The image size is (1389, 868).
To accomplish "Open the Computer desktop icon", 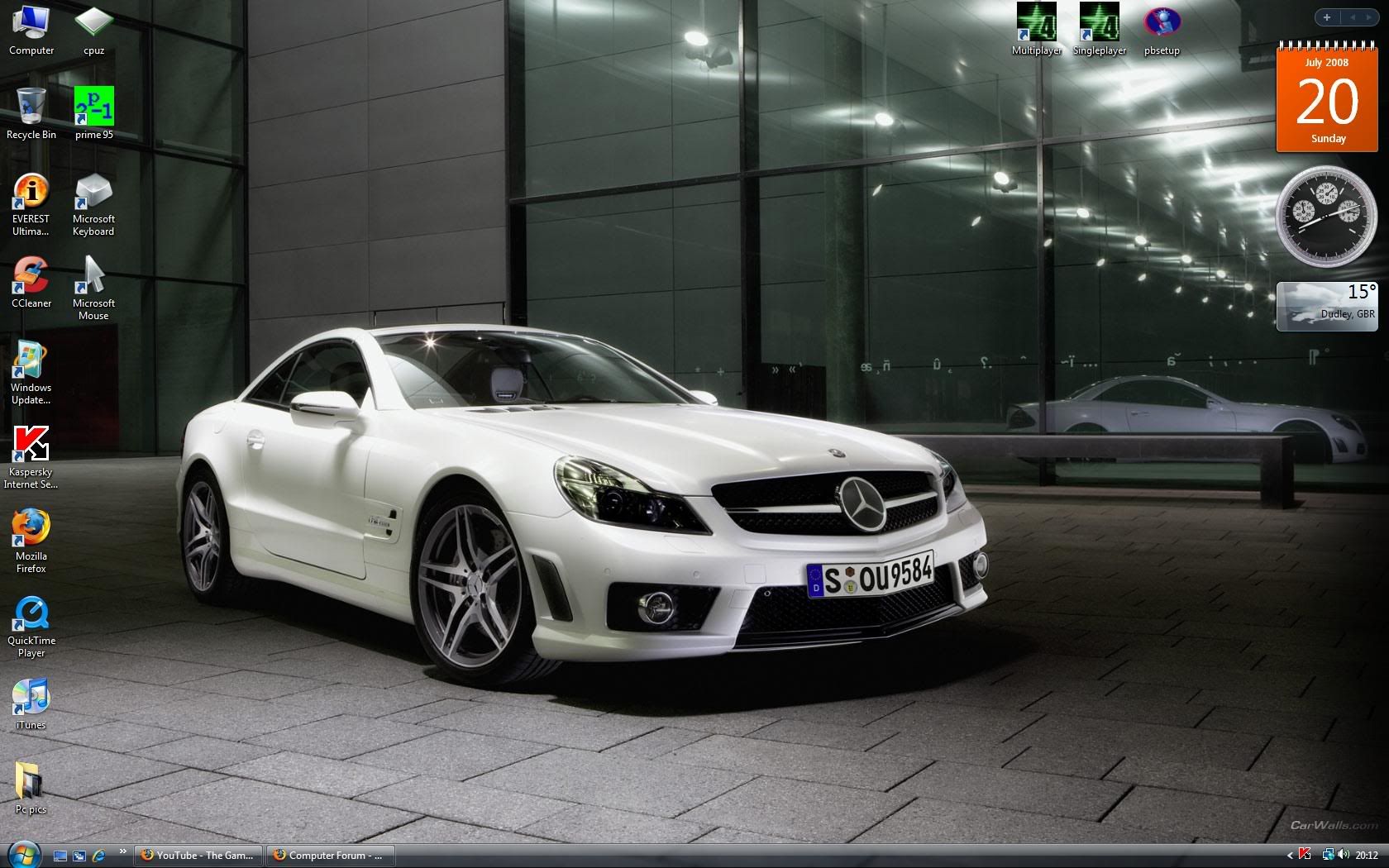I will pos(31,30).
